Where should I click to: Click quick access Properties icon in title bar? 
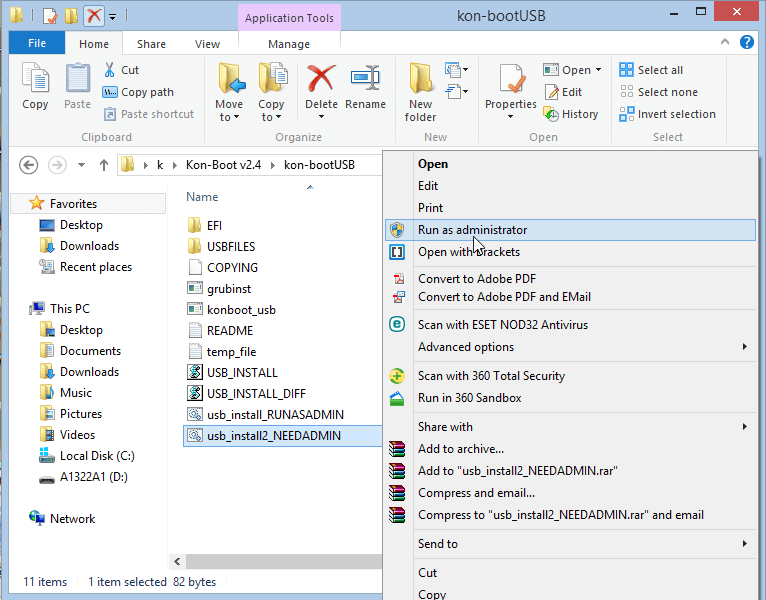pyautogui.click(x=50, y=16)
